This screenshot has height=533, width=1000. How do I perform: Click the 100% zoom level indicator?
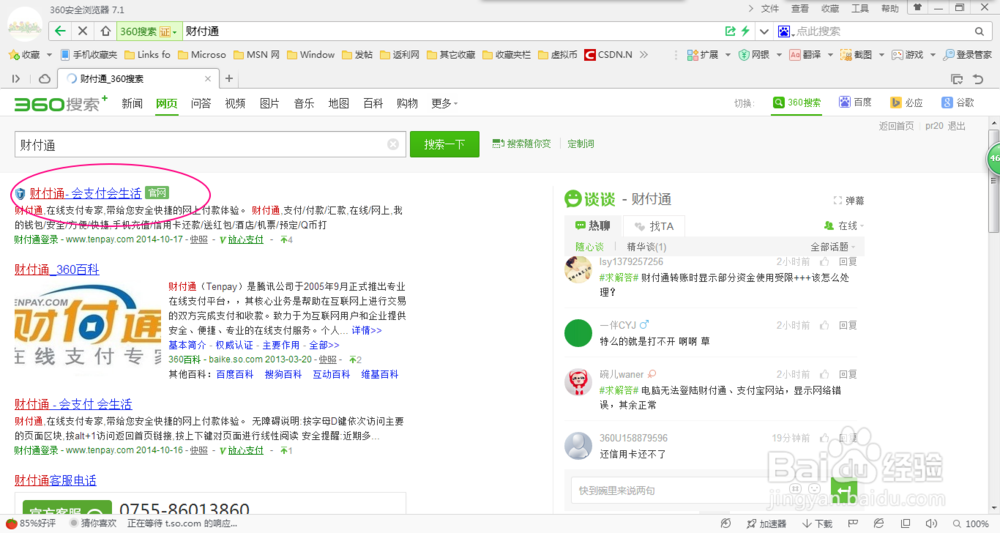click(x=971, y=523)
